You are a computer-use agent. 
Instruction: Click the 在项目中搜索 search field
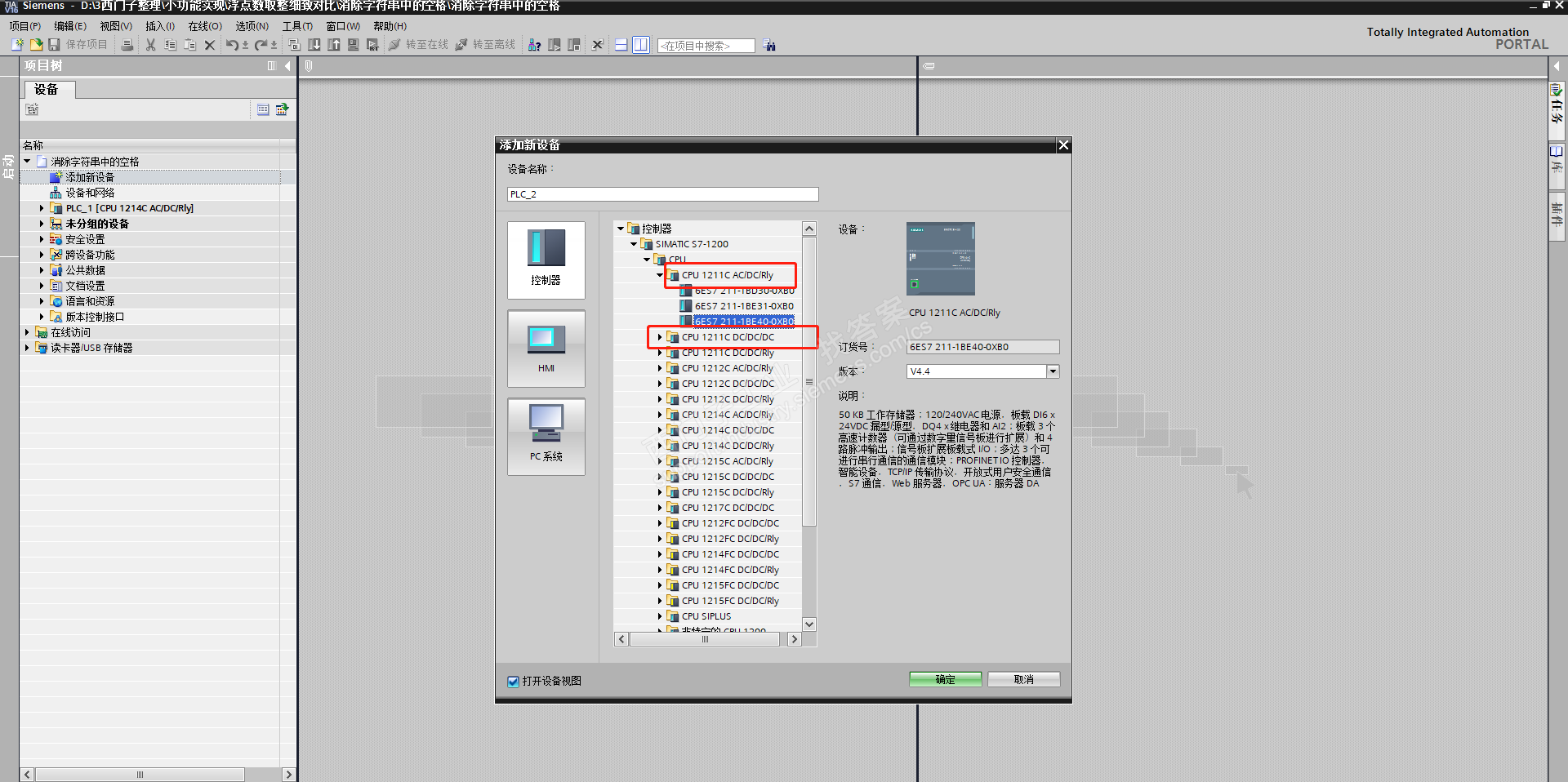click(706, 46)
